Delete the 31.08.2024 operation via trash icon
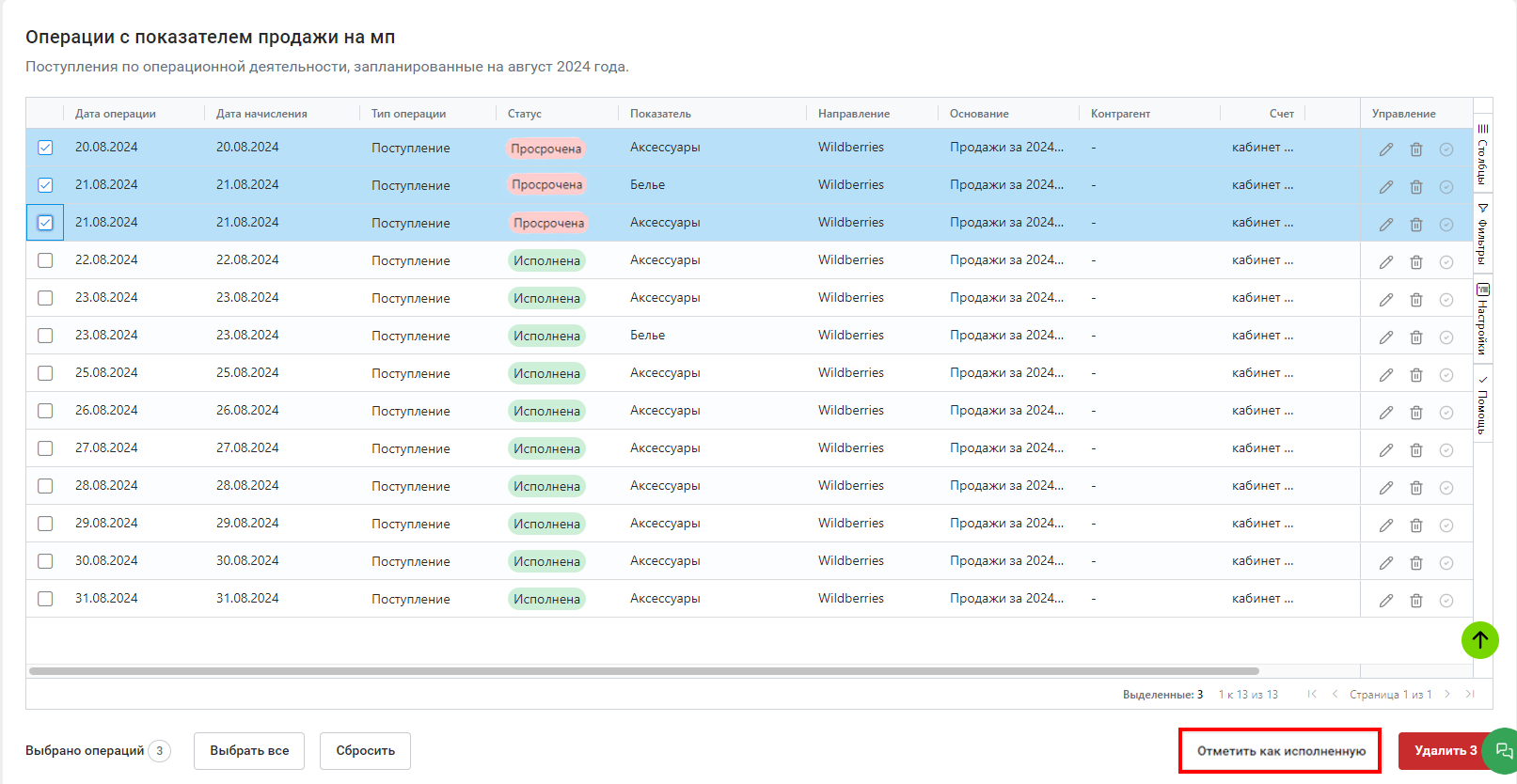 point(1416,601)
